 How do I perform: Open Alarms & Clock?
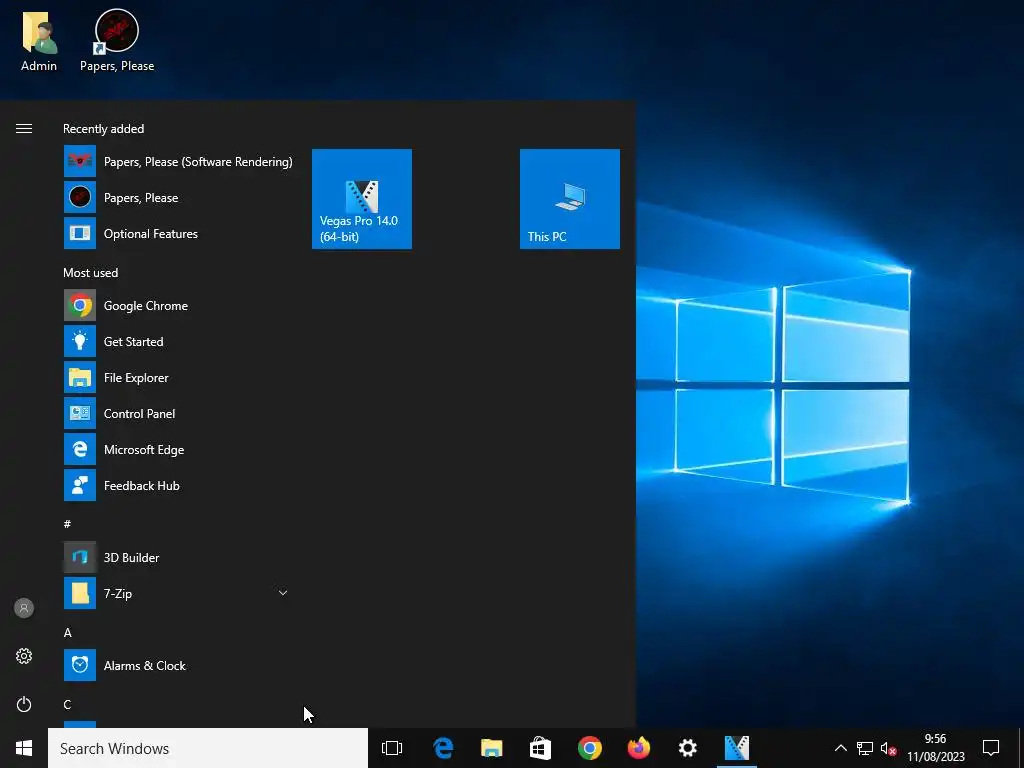click(x=178, y=665)
